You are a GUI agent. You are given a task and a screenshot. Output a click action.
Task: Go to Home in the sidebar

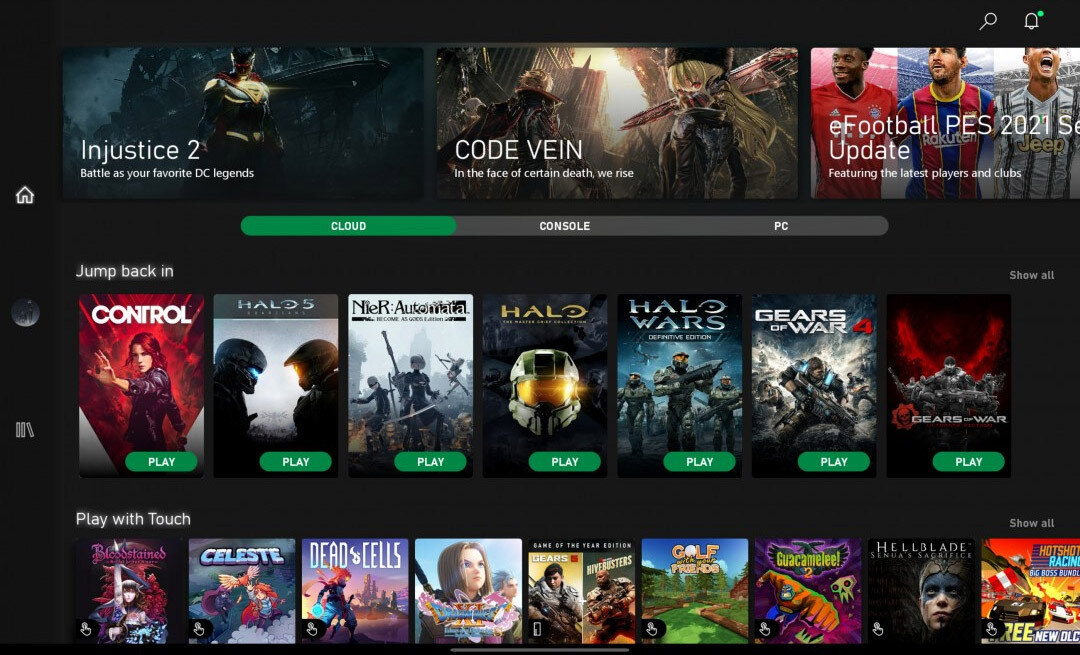[x=25, y=195]
